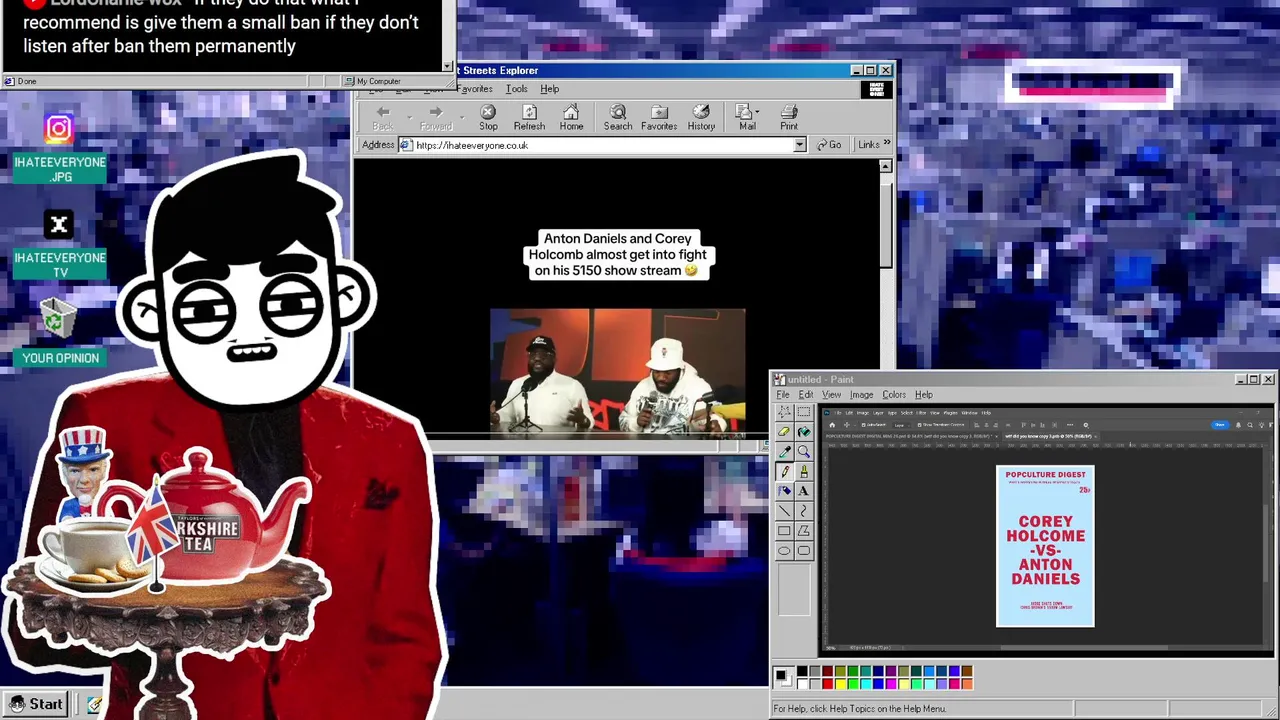Select the Ellipse tool in Paint

[x=784, y=551]
